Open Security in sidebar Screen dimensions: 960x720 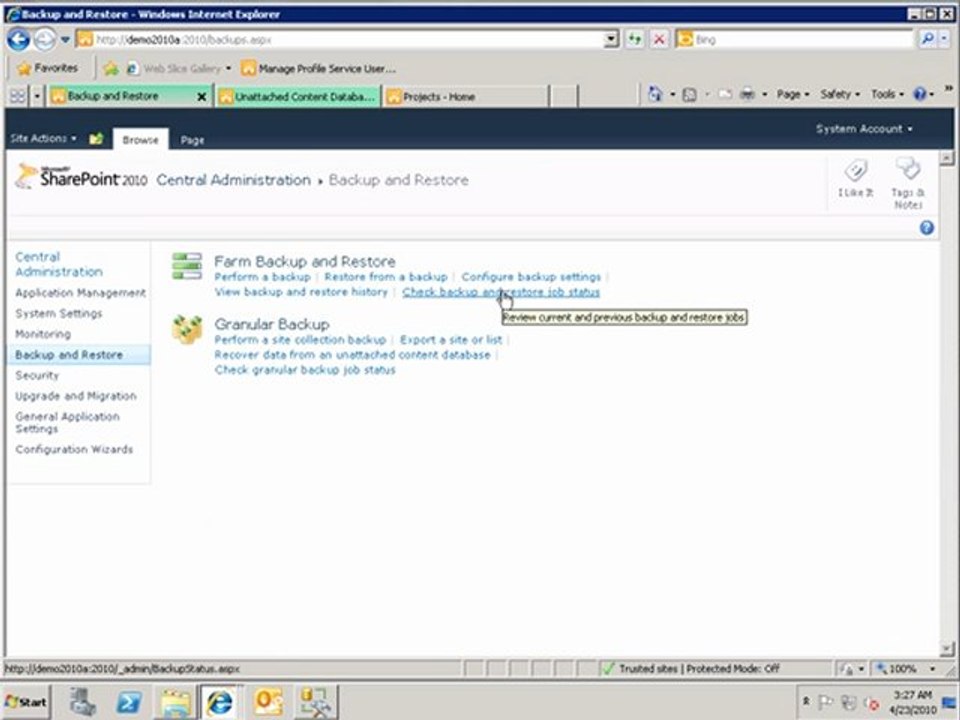(x=37, y=375)
